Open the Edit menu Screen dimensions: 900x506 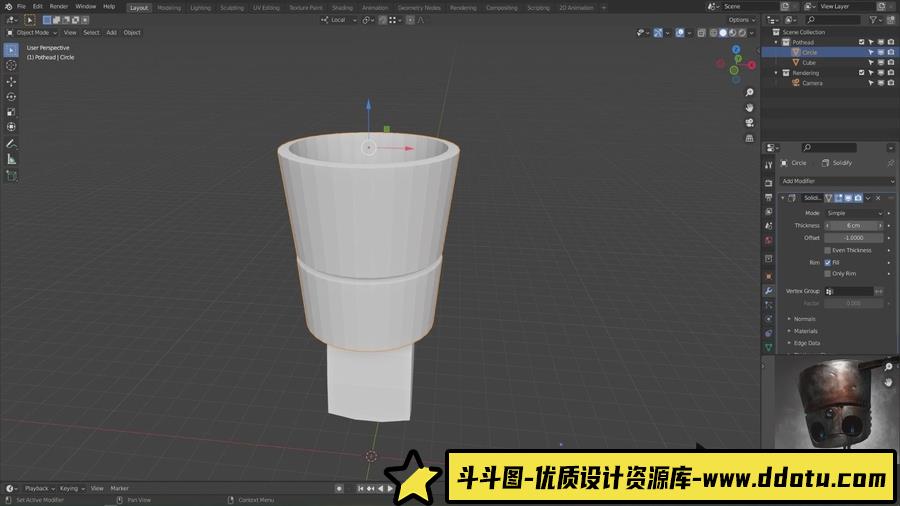pos(37,6)
